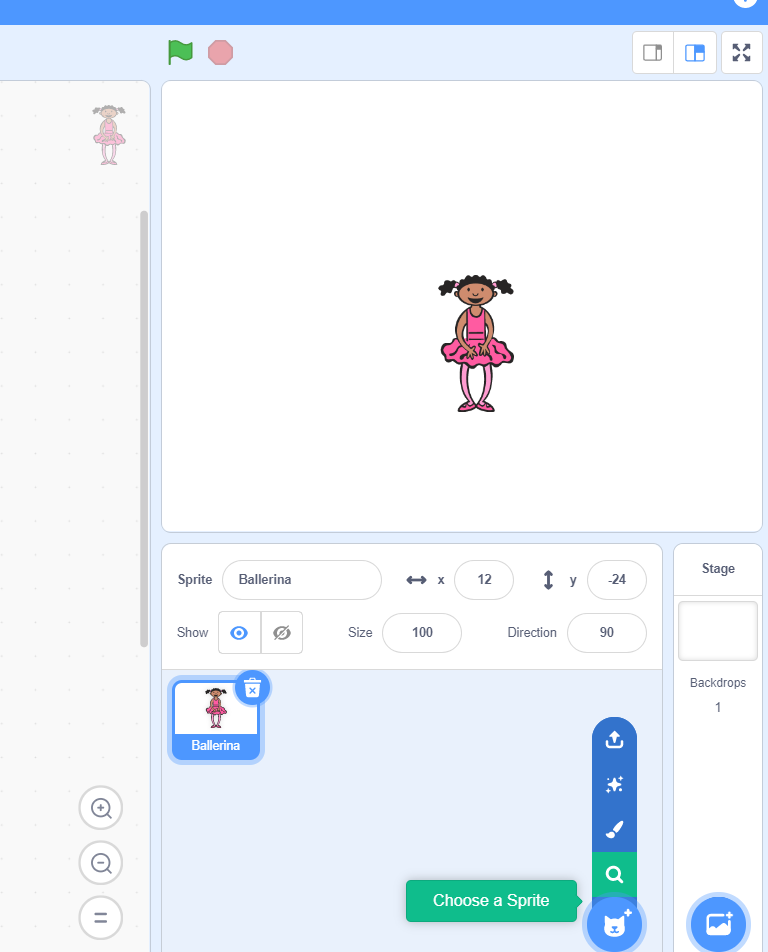
Task: Zoom out of the code workspace
Action: (x=101, y=863)
